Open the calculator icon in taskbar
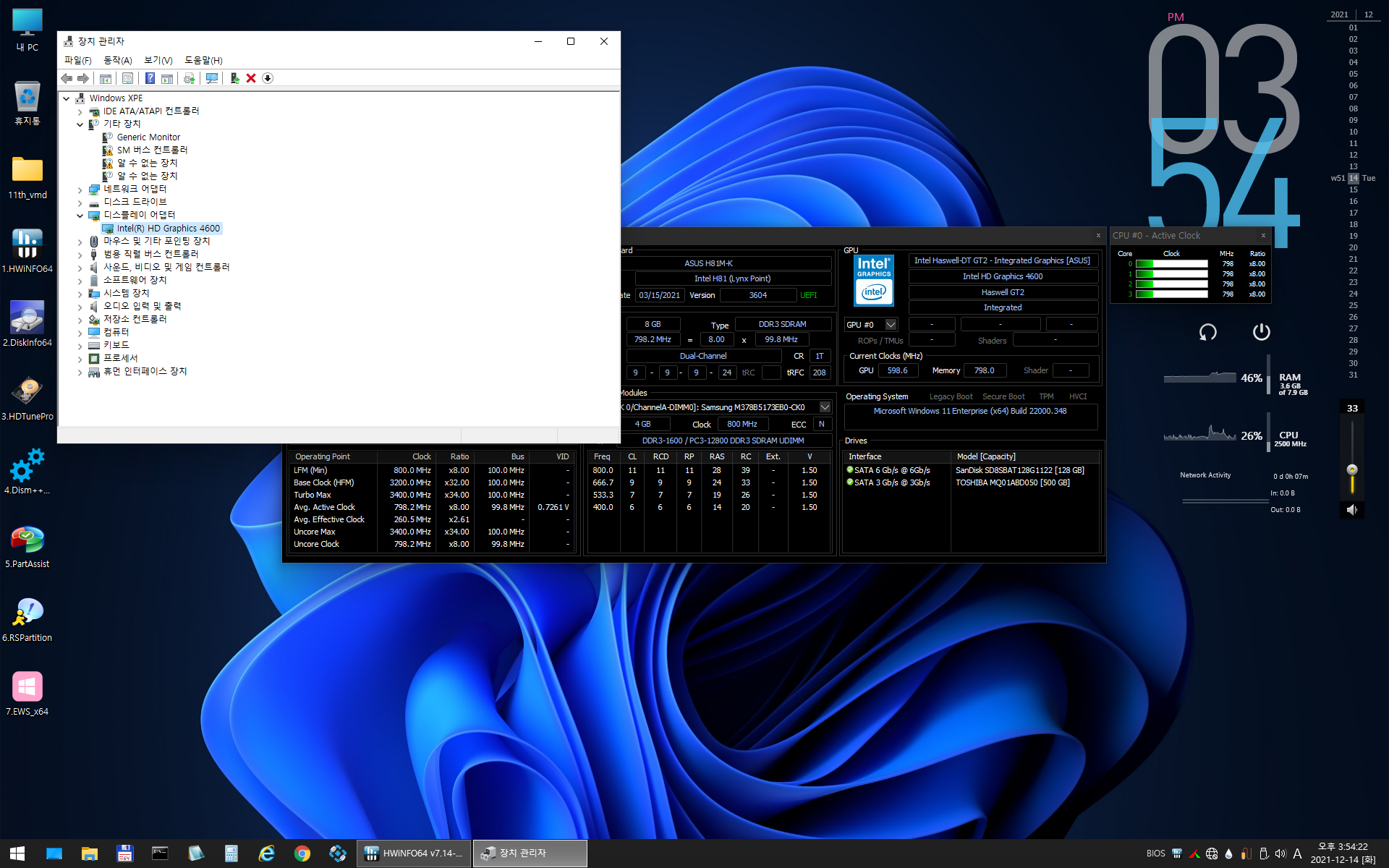Viewport: 1389px width, 868px height. [231, 854]
